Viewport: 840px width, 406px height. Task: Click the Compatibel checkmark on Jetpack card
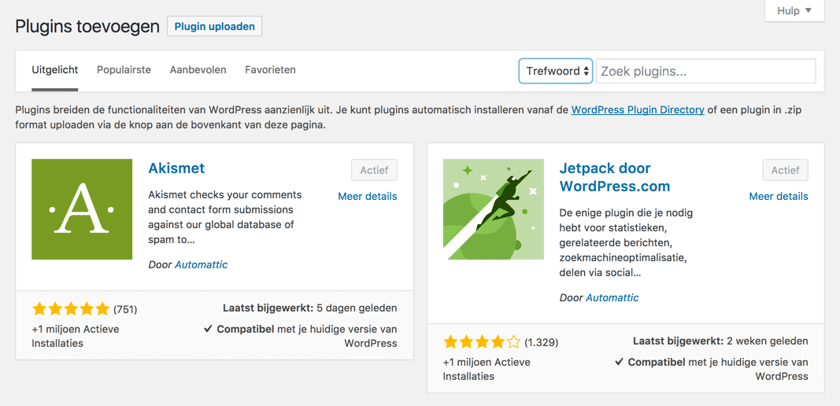(619, 362)
